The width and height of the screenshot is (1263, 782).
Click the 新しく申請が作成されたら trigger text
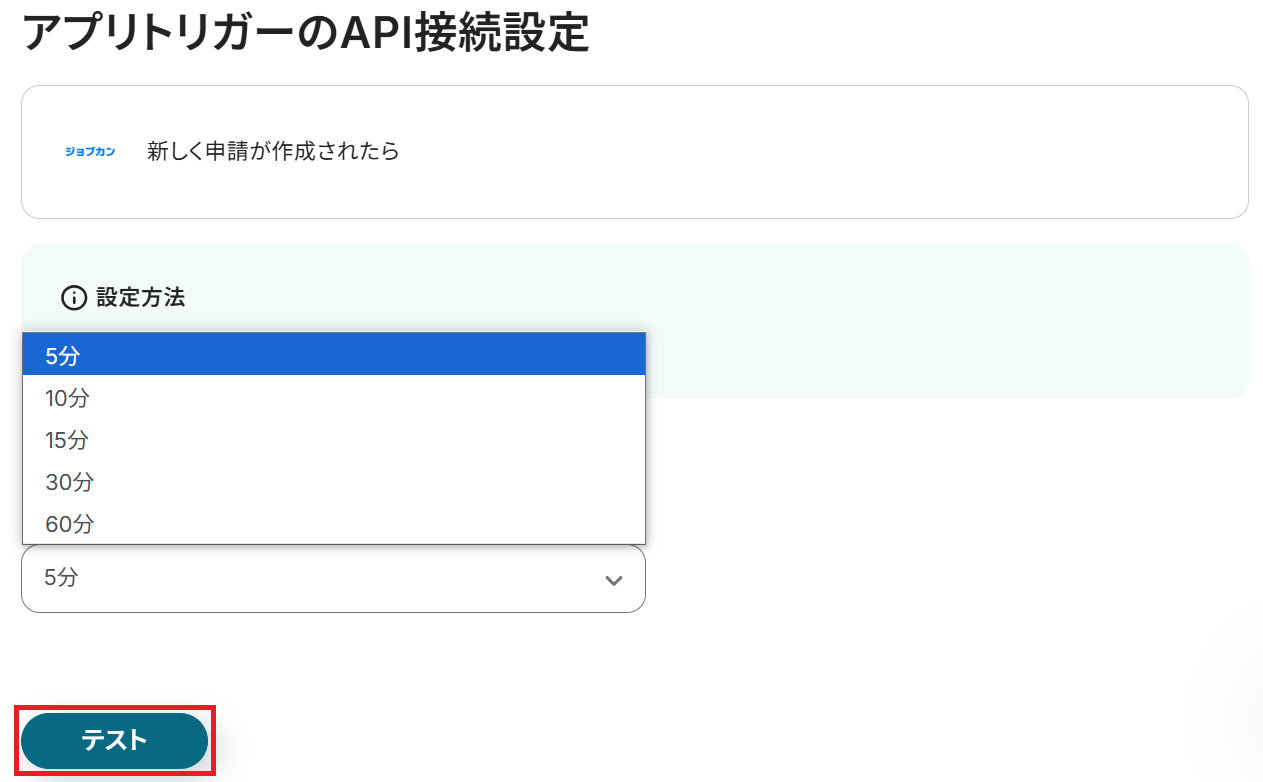(x=273, y=152)
